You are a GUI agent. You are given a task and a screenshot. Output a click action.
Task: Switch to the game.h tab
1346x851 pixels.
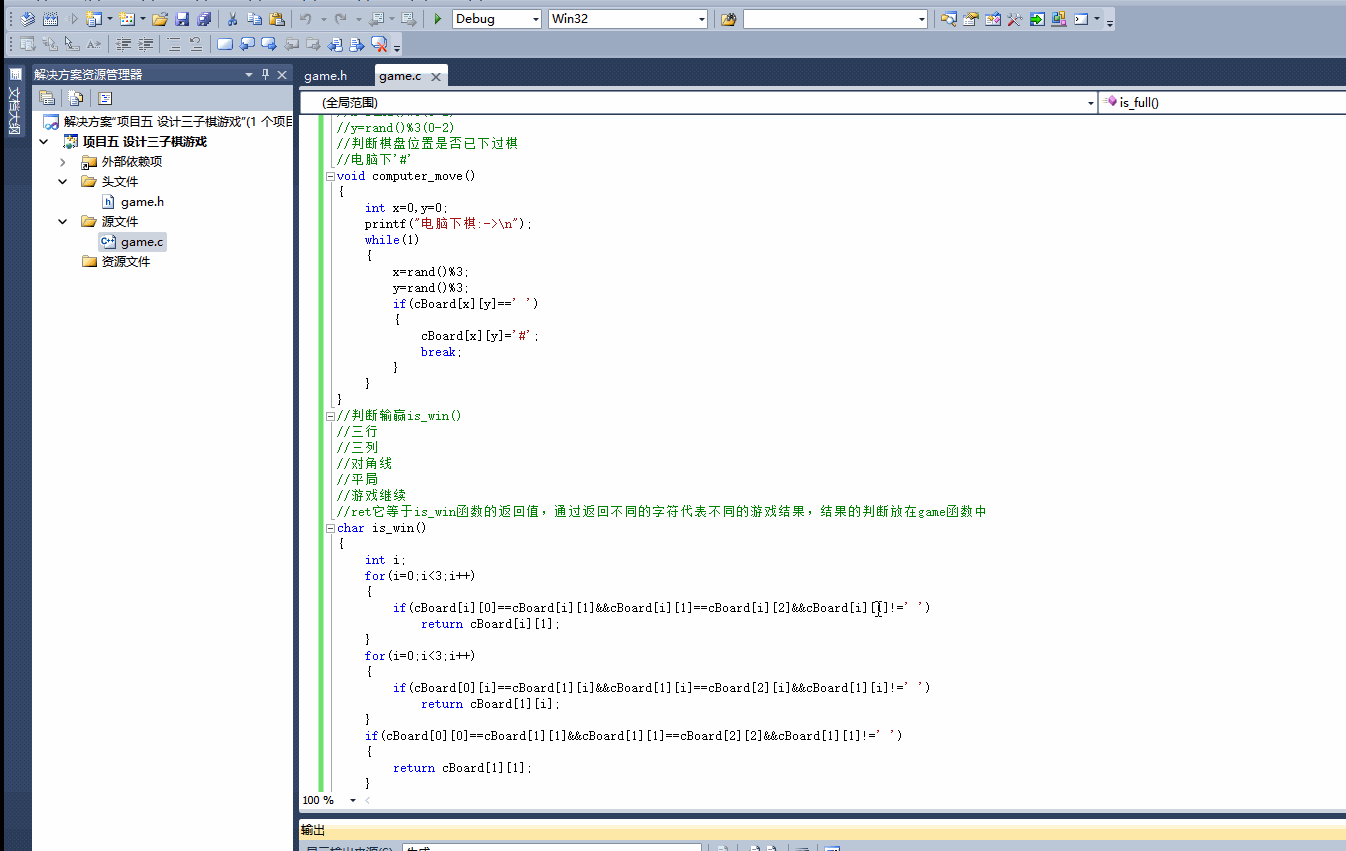pos(326,76)
